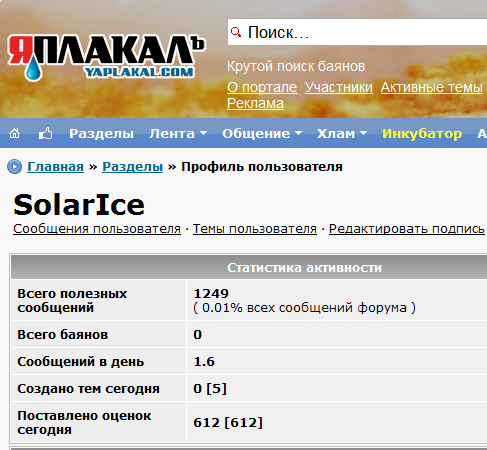The width and height of the screenshot is (487, 450).
Task: Expand the Общение dropdown menu
Action: (262, 134)
